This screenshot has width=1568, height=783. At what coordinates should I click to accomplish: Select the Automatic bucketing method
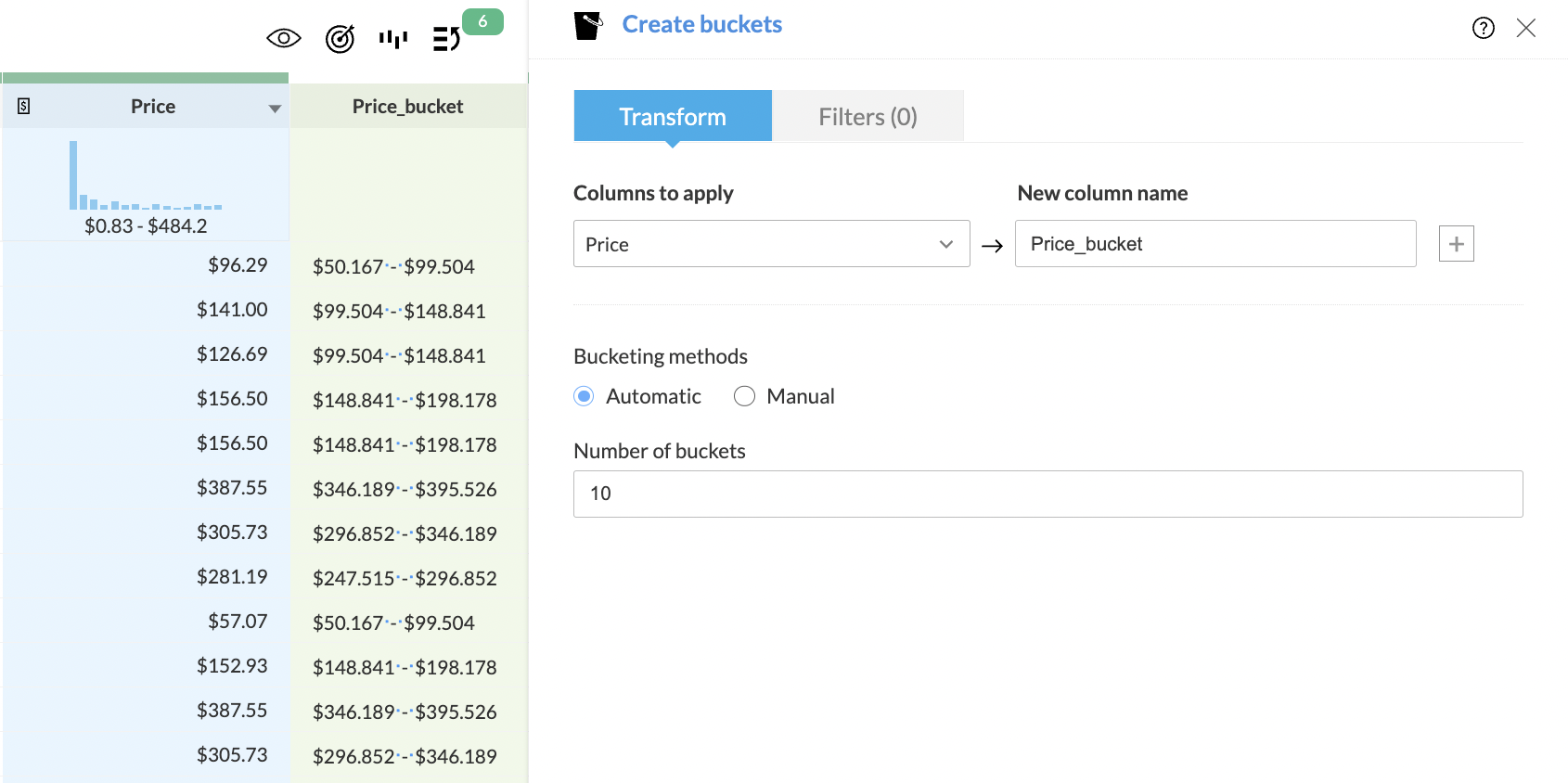(585, 397)
